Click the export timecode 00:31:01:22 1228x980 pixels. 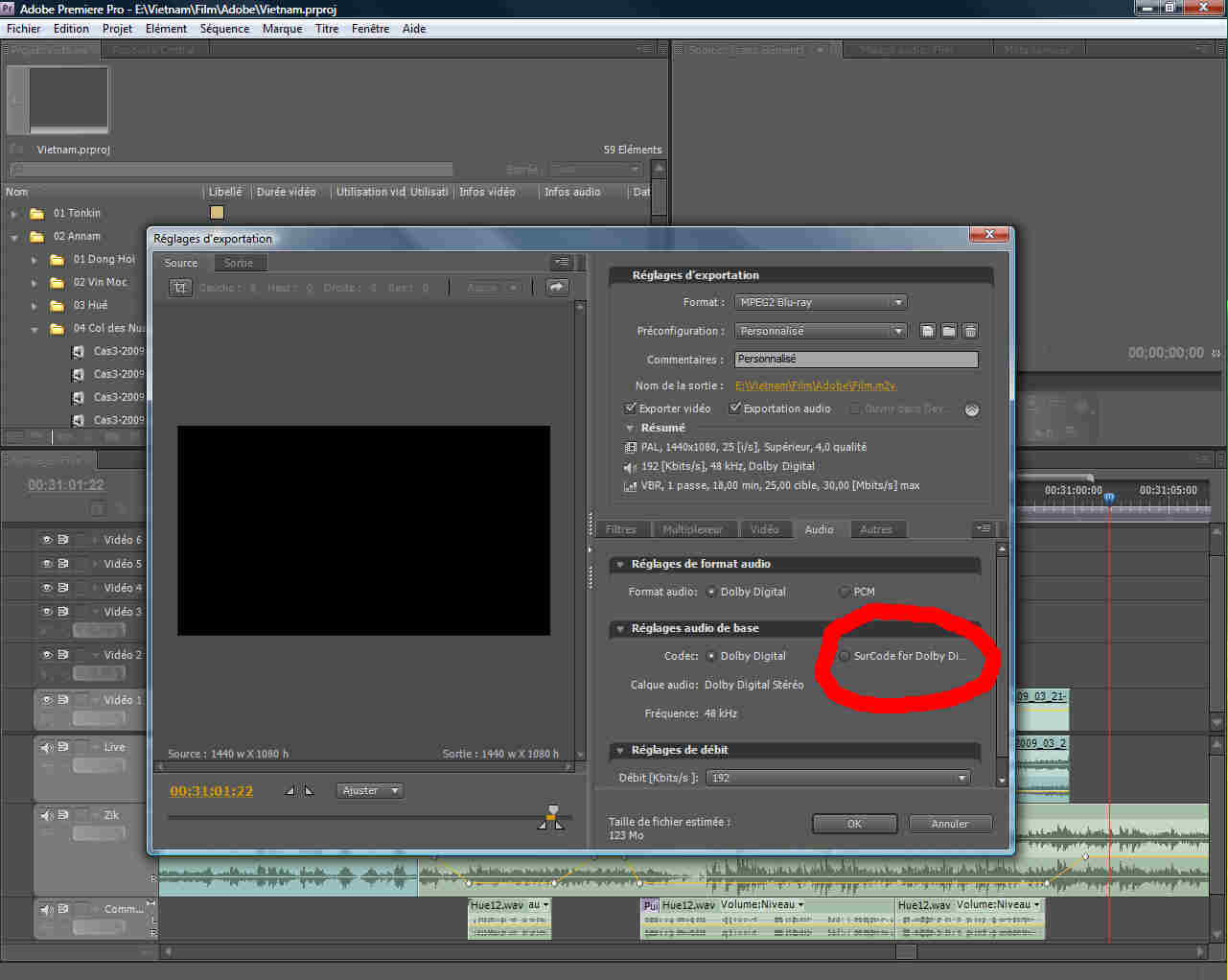click(x=212, y=791)
